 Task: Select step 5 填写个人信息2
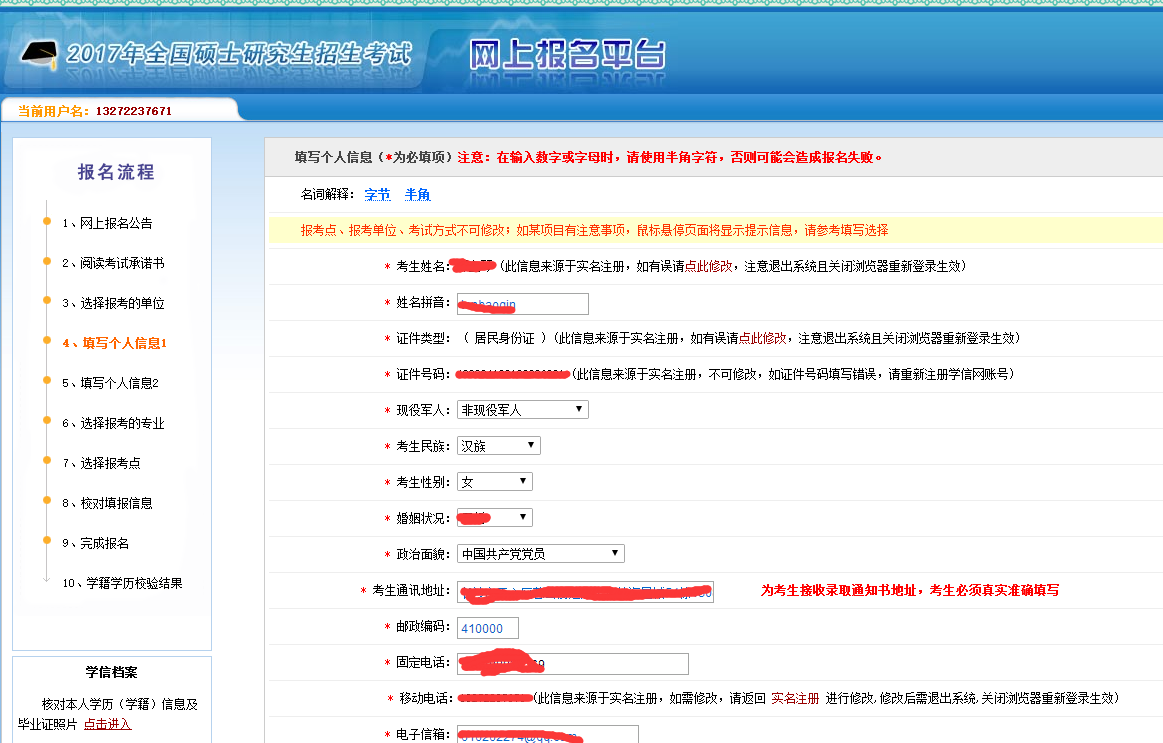(110, 383)
